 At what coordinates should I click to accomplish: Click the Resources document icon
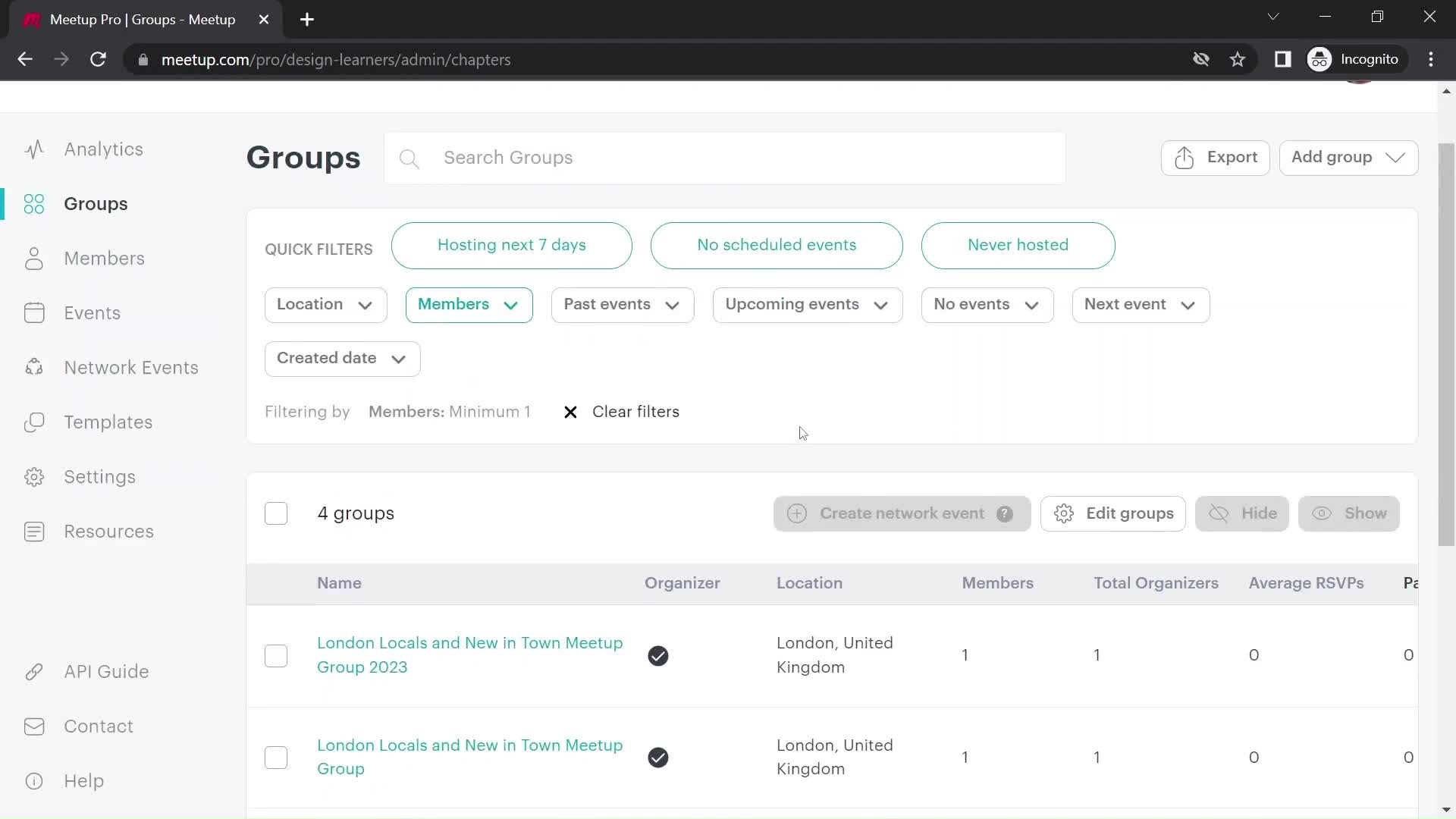coord(34,532)
